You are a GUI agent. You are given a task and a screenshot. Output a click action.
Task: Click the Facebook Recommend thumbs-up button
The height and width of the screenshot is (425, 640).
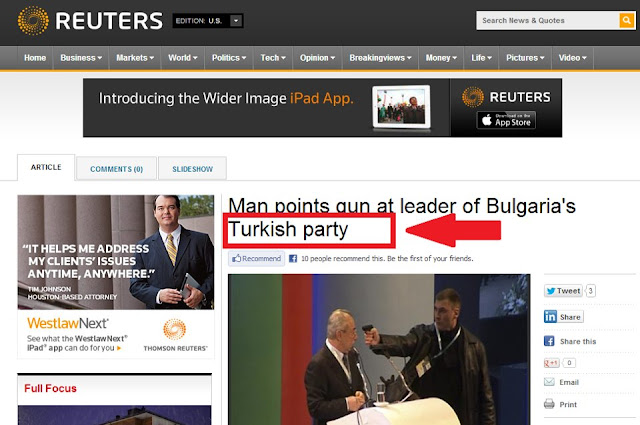coord(256,258)
